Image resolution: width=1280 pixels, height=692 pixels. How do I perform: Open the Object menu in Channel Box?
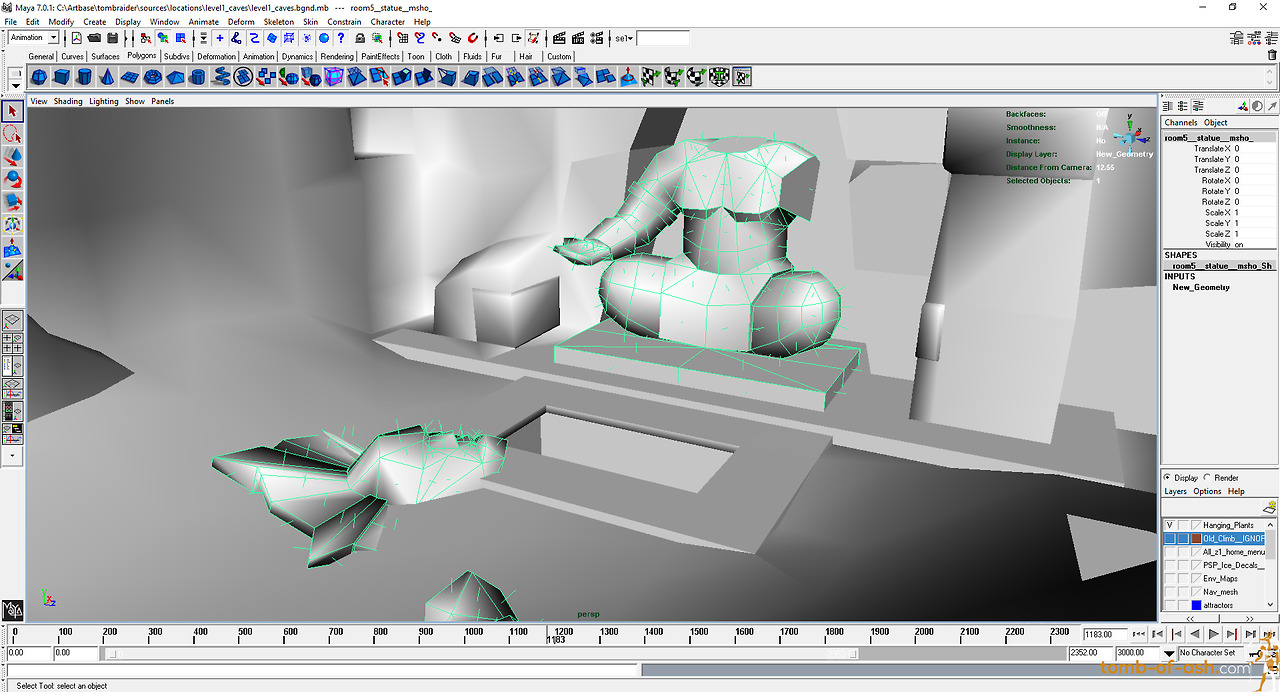(1215, 123)
